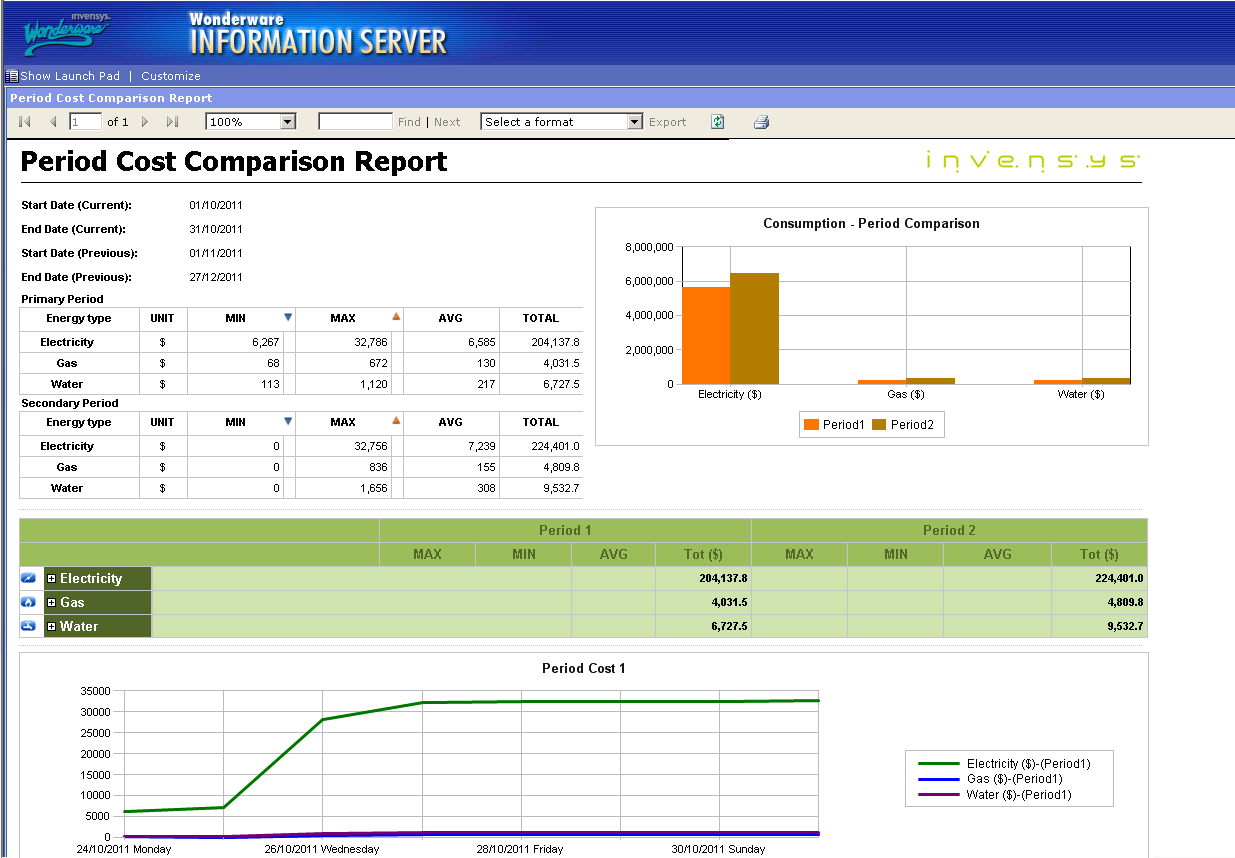This screenshot has height=858, width=1235.
Task: Go to the first page
Action: pyautogui.click(x=23, y=121)
